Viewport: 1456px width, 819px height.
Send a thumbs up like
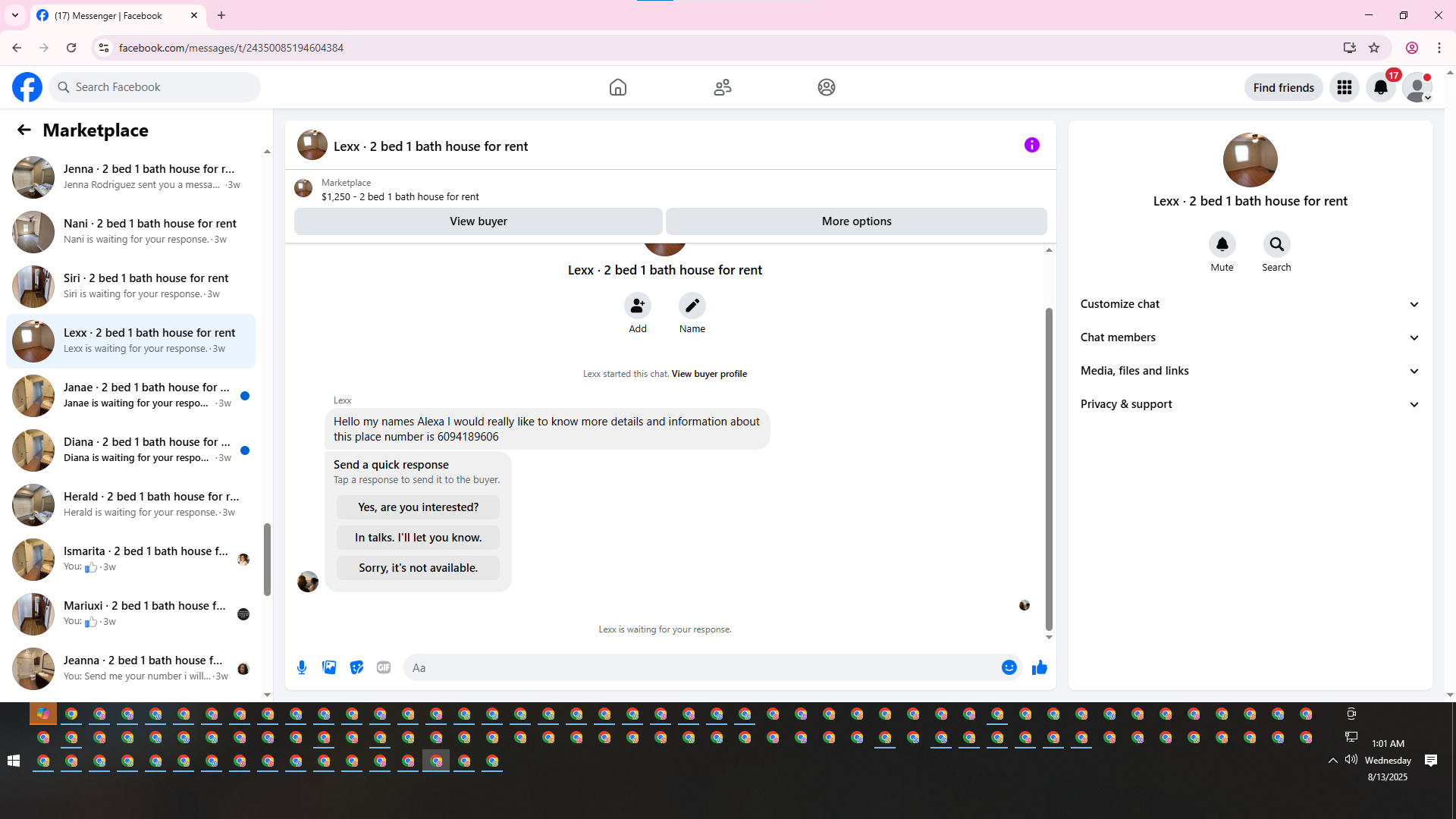click(1039, 667)
